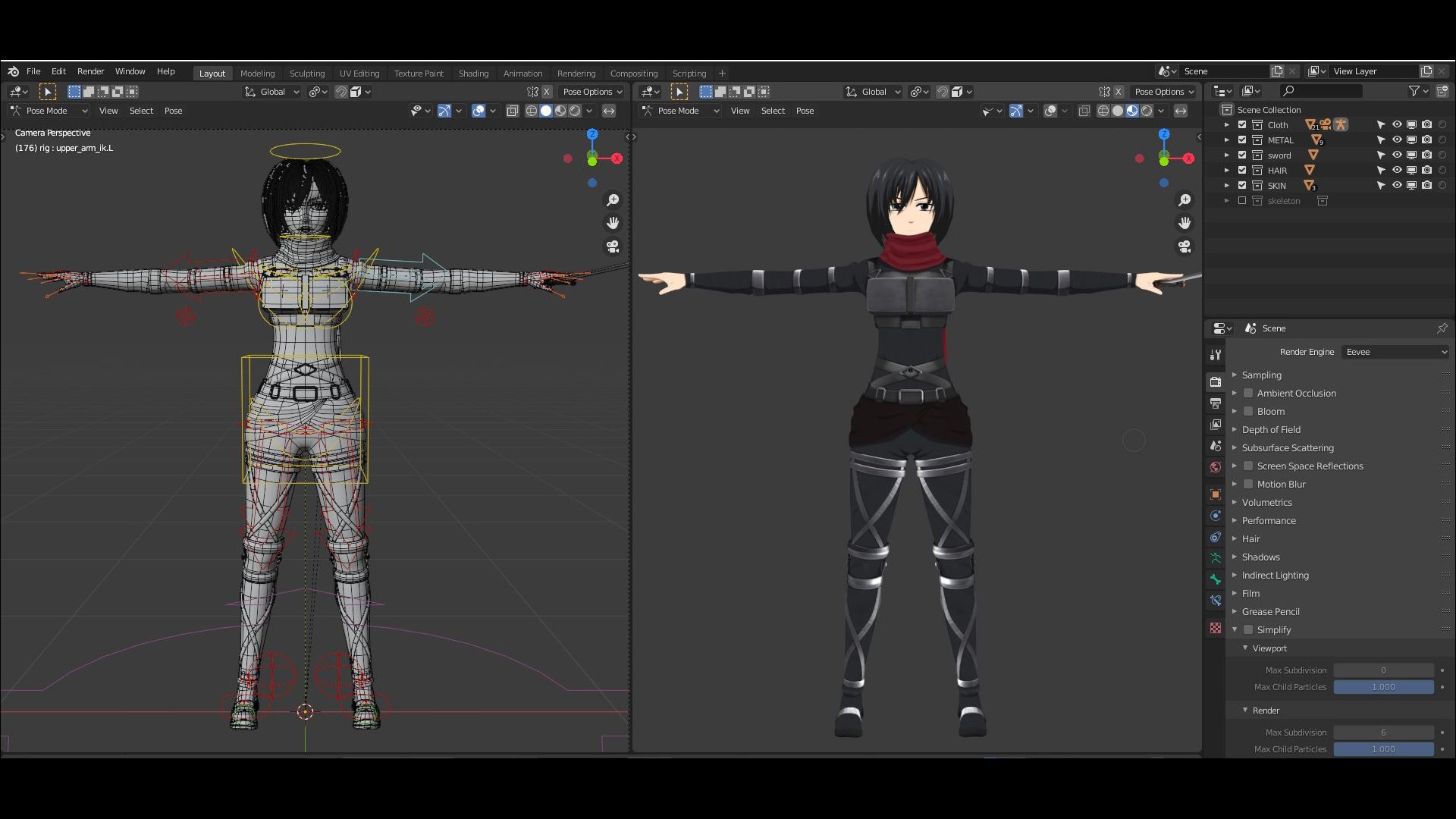Click the Blender logo icon
The image size is (1456, 819).
click(13, 71)
